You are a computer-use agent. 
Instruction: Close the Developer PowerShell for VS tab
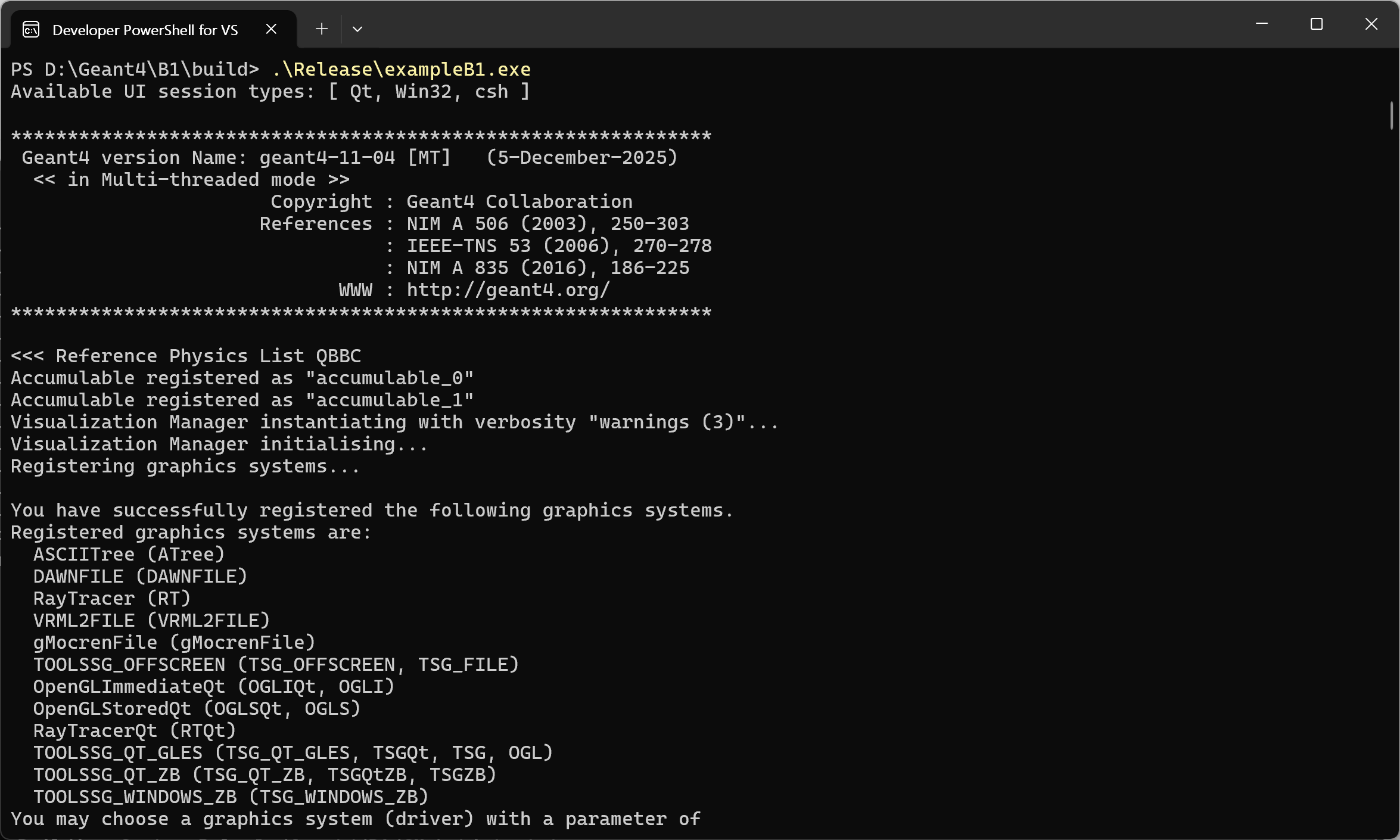(271, 29)
